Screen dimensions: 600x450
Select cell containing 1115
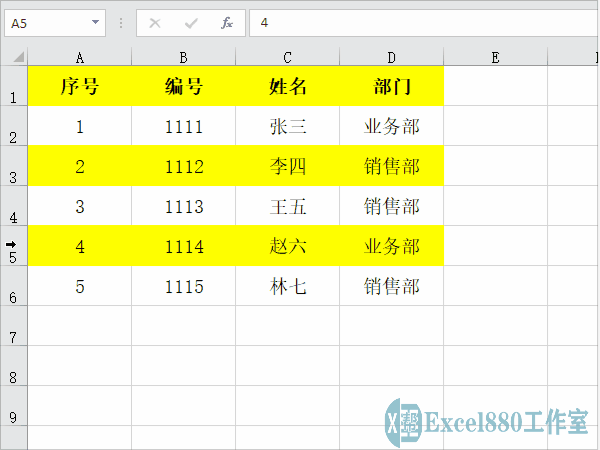coord(184,286)
